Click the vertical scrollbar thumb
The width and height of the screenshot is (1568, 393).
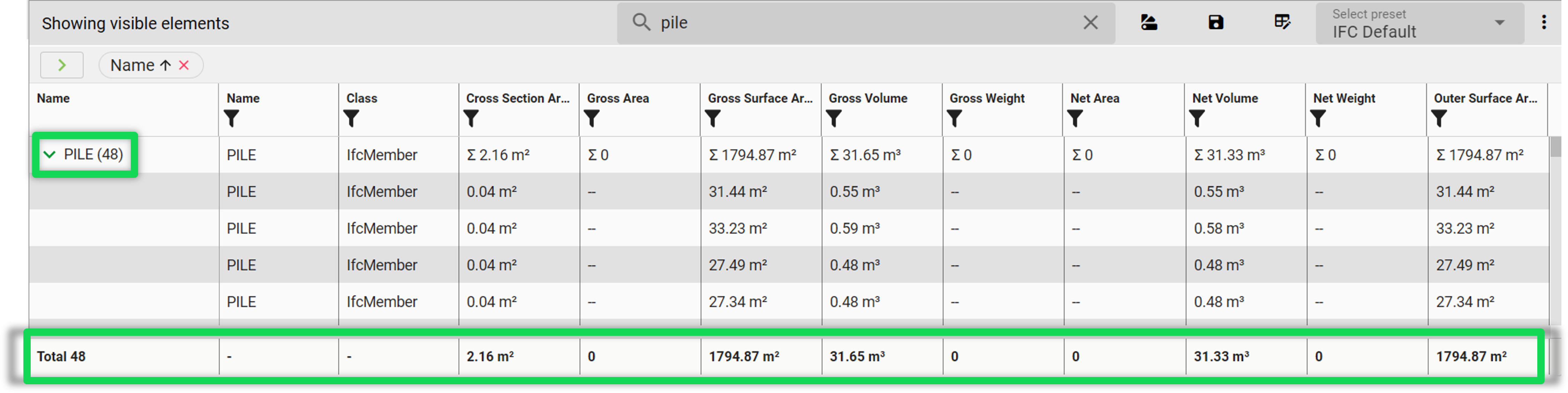click(x=1556, y=146)
